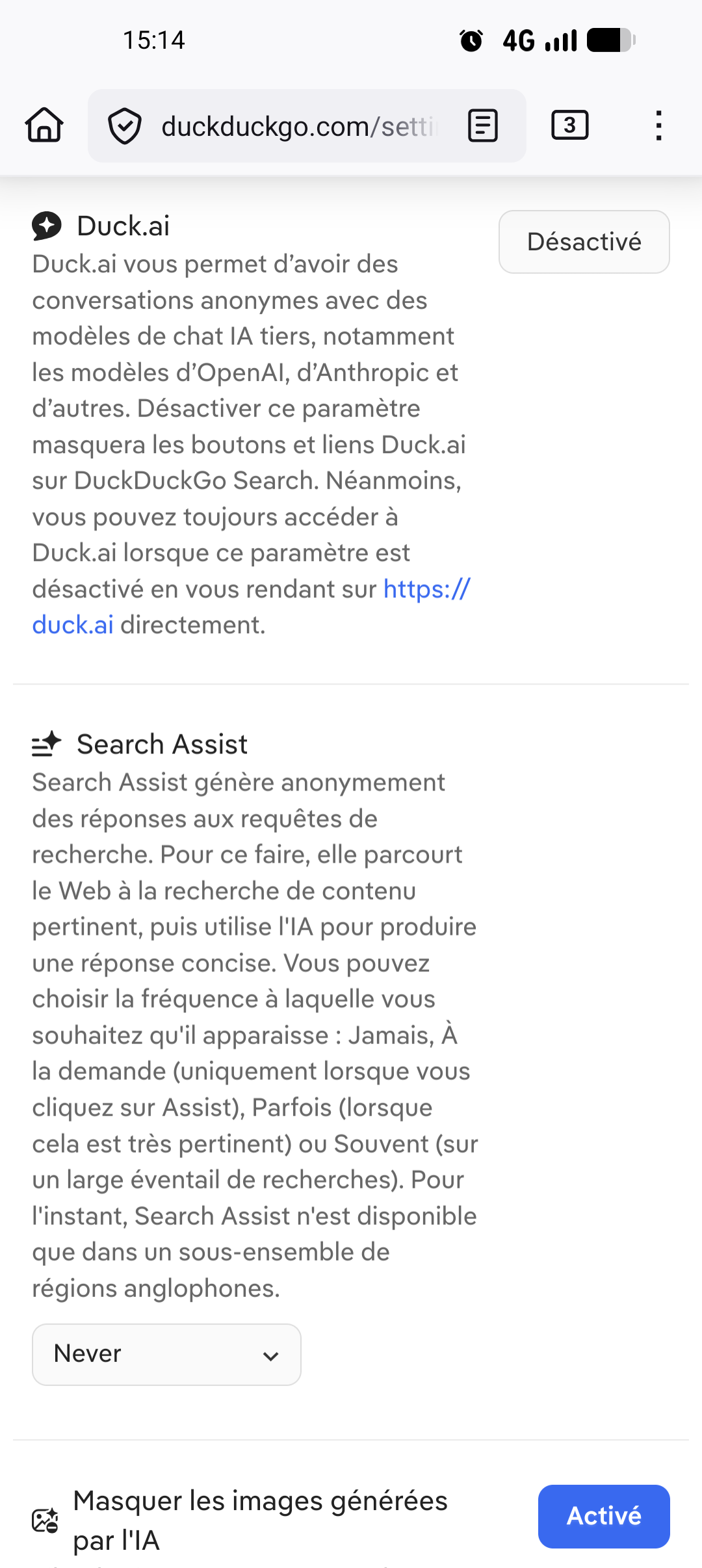Tap the Duck.ai section heading

coord(123,226)
